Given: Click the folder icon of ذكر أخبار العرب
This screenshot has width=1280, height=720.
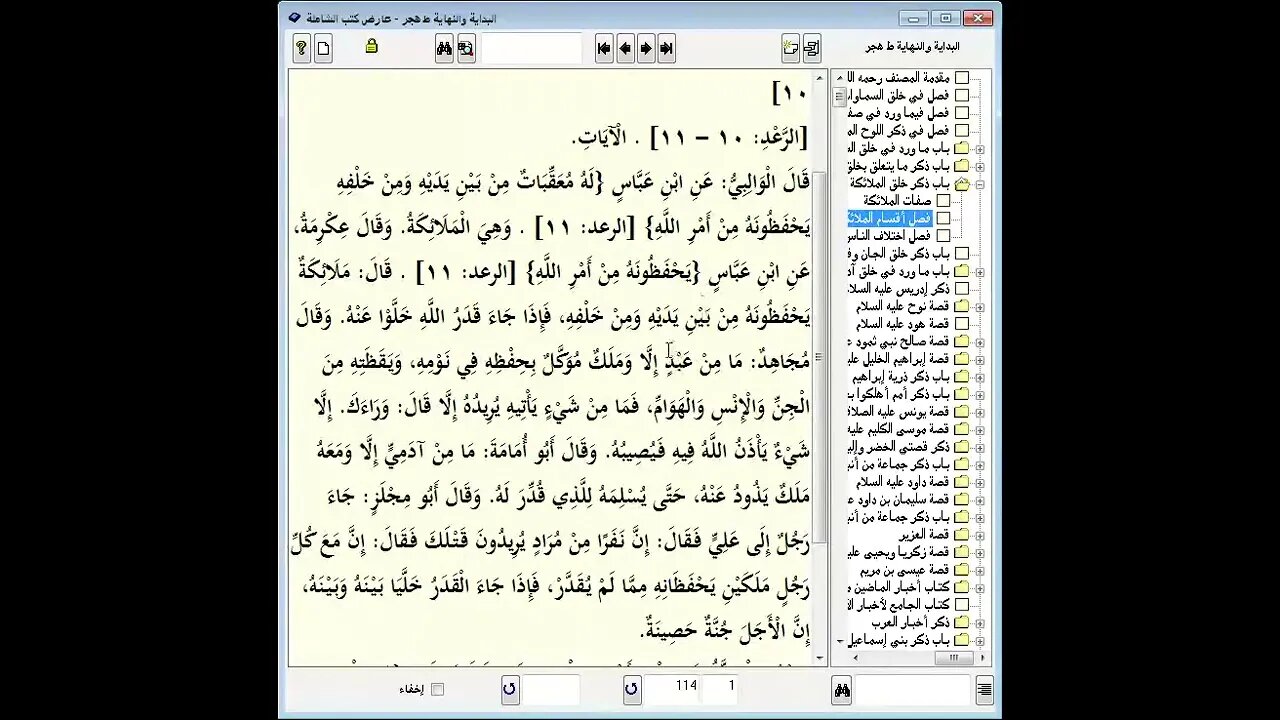Looking at the screenshot, I should click(x=962, y=622).
